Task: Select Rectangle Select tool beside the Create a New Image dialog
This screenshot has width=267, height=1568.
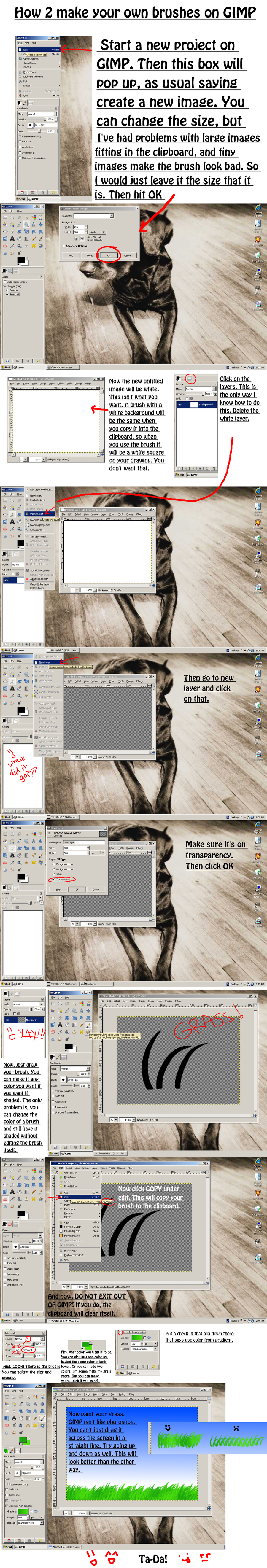Action: [x=5, y=217]
